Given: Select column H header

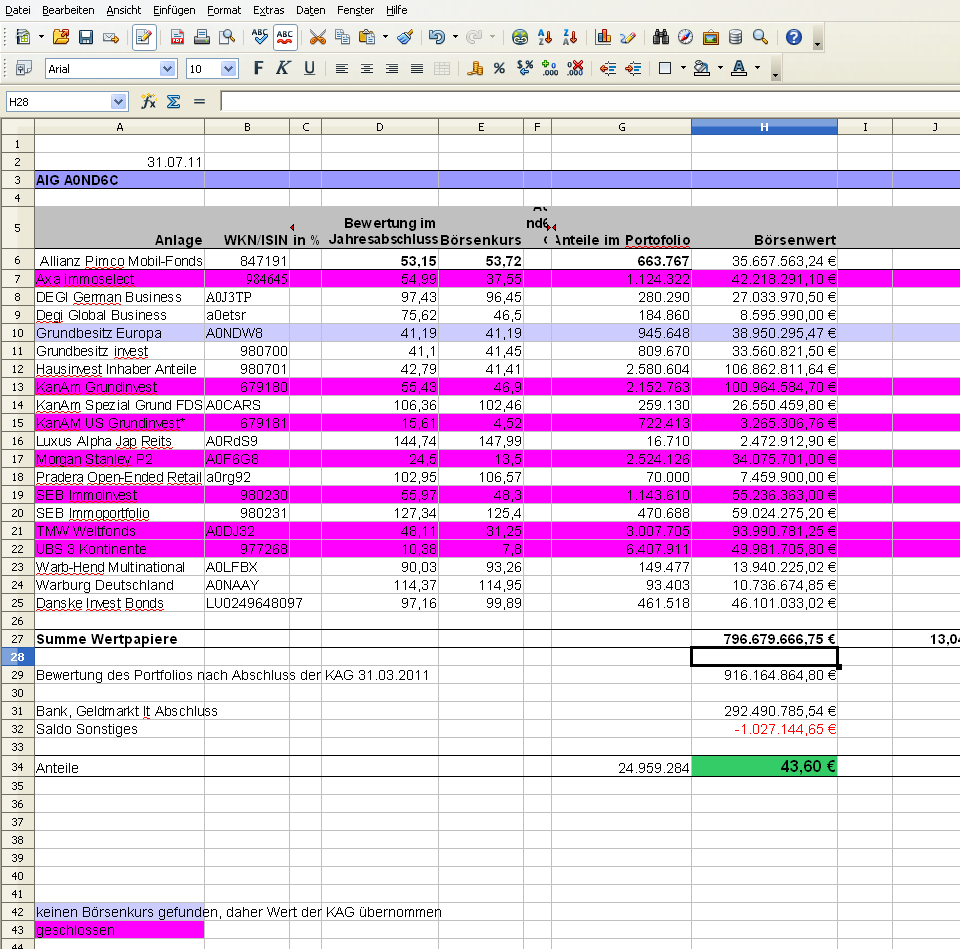Looking at the screenshot, I should pos(764,126).
